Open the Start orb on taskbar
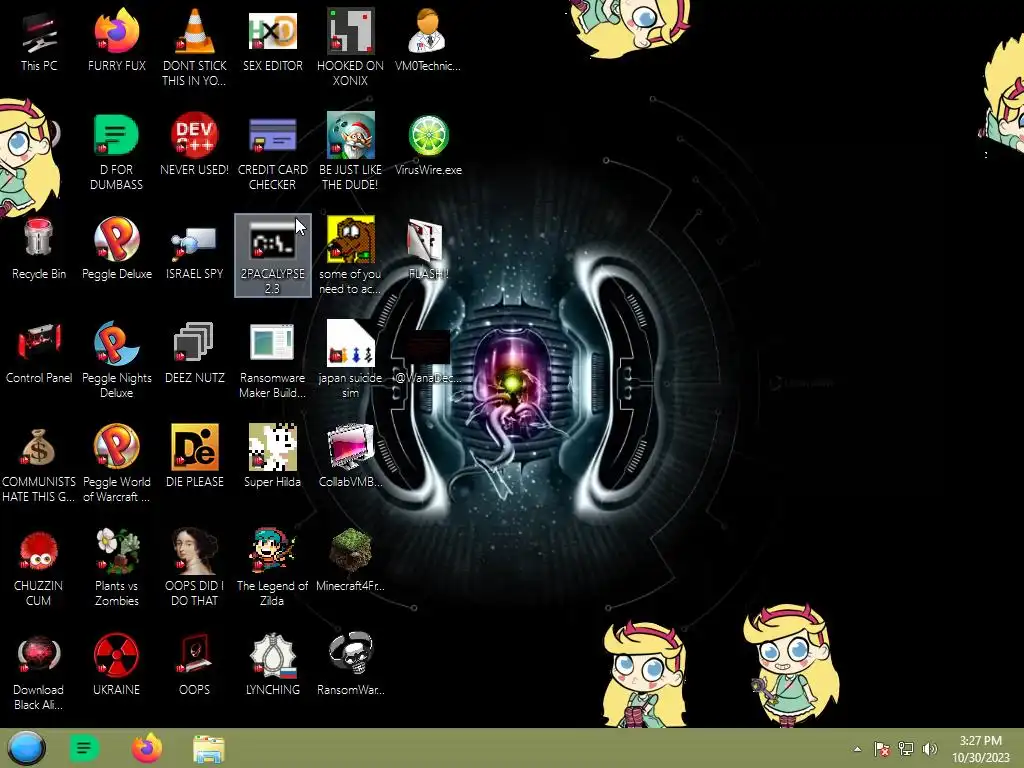 pos(26,748)
